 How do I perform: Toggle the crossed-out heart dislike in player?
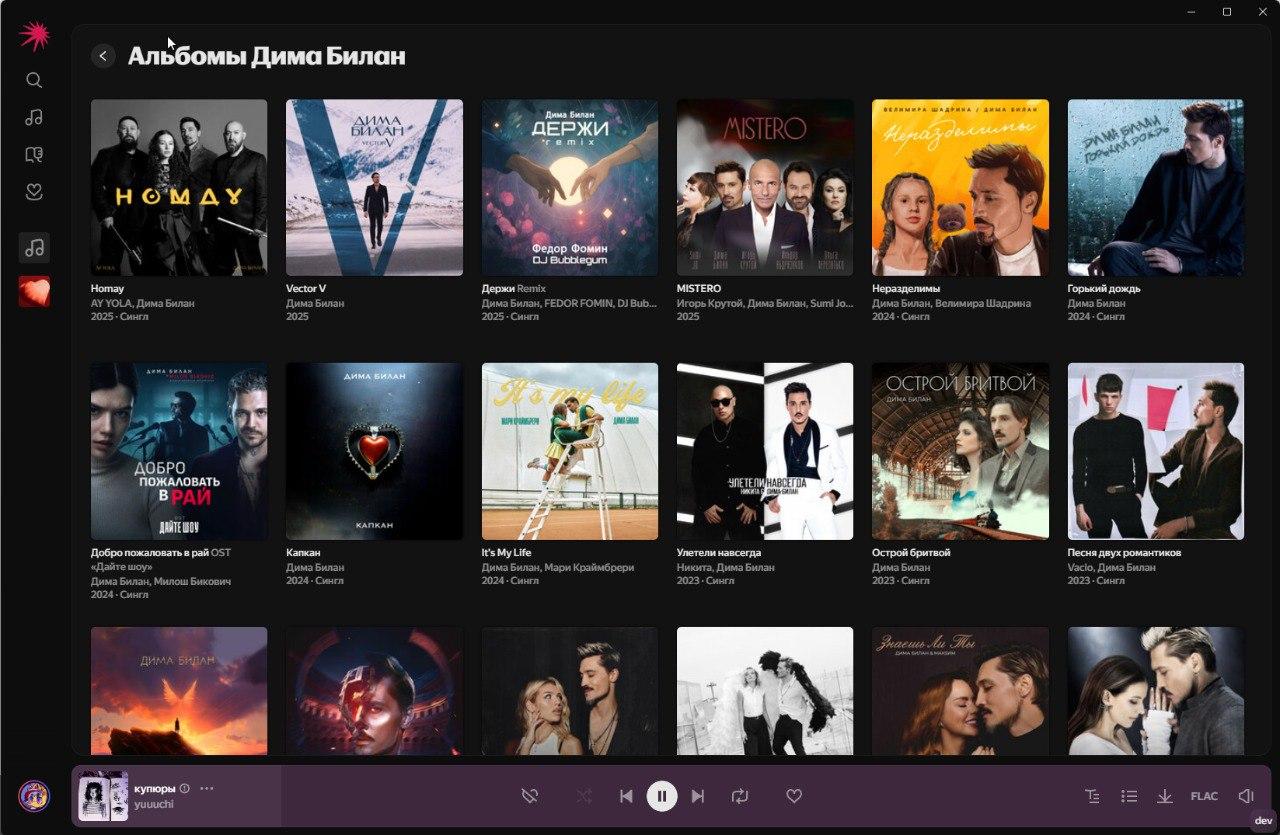530,796
